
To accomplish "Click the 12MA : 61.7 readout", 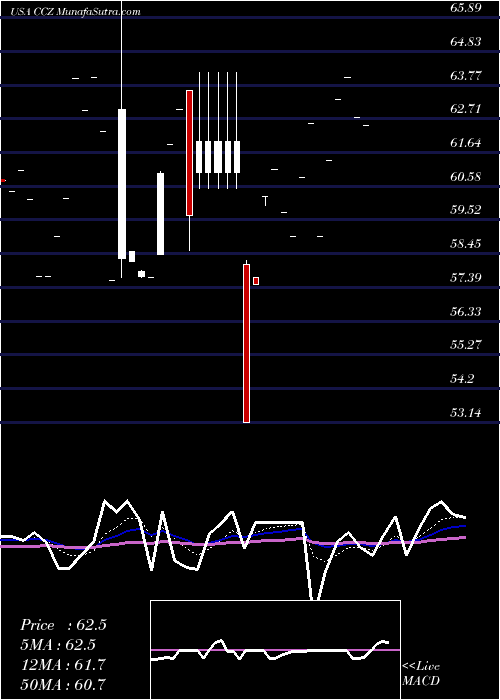I will pos(63,665).
